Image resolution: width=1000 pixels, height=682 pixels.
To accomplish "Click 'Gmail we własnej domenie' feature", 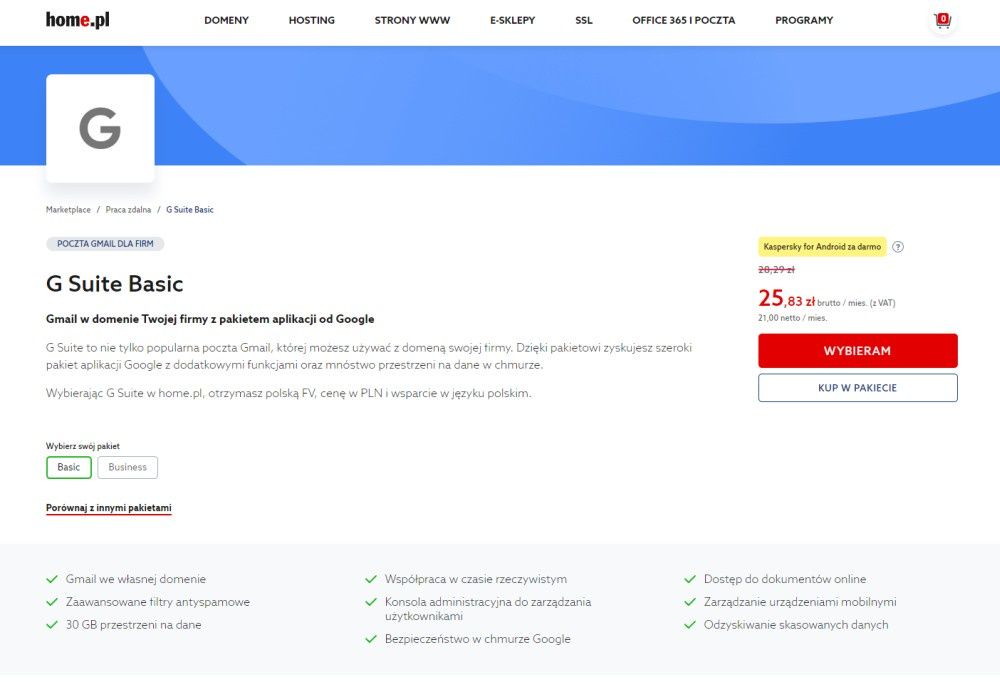I will (136, 579).
